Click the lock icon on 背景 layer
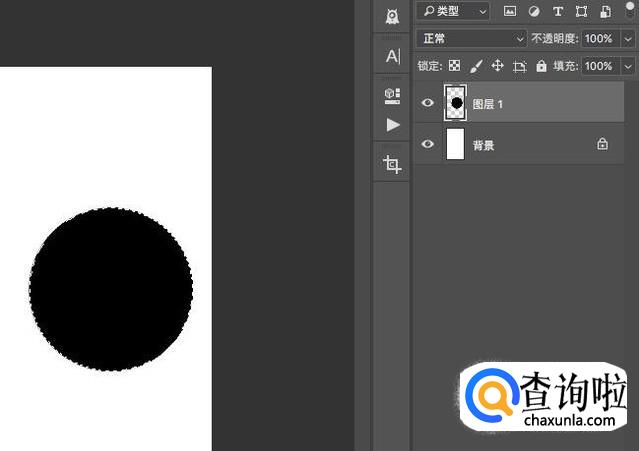The height and width of the screenshot is (451, 639). coord(602,144)
